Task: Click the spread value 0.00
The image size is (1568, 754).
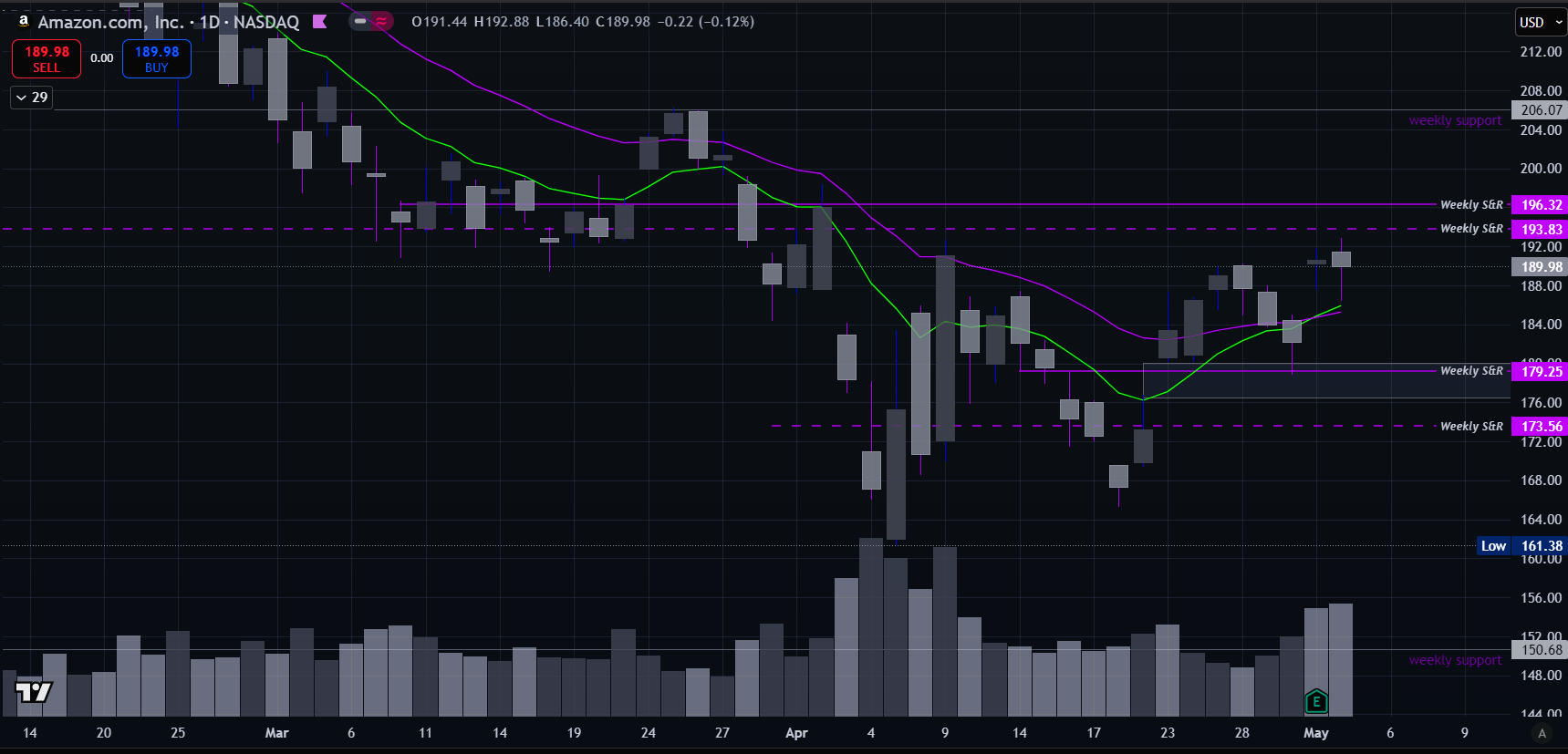Action: [x=102, y=58]
